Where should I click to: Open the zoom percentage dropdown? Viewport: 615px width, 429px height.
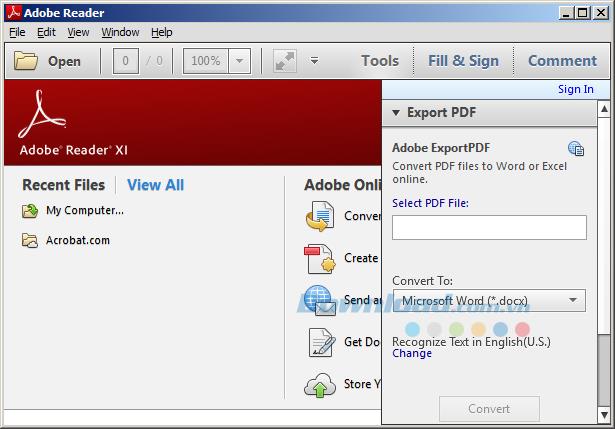click(239, 61)
